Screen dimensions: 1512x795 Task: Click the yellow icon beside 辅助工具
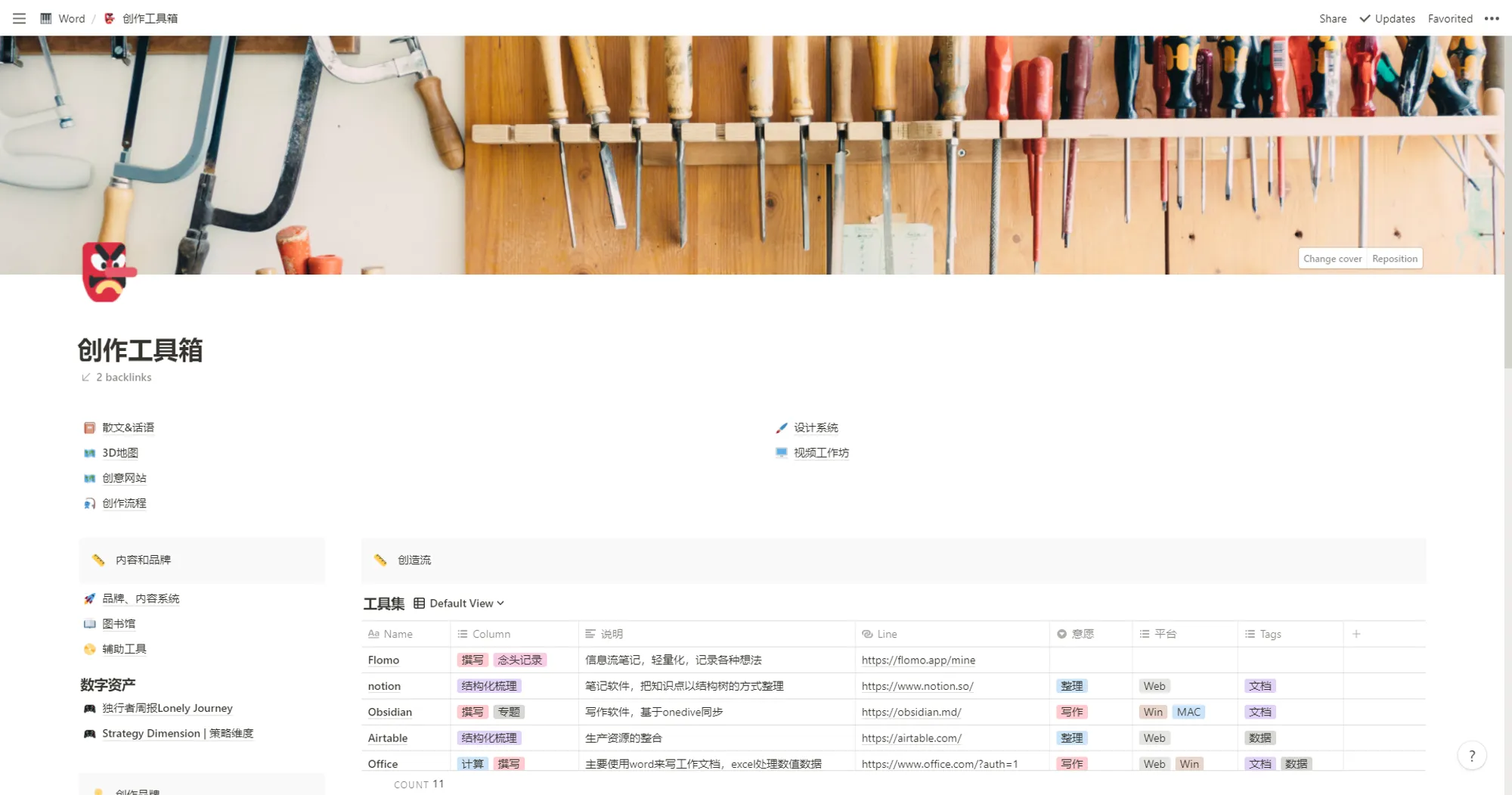(x=89, y=648)
